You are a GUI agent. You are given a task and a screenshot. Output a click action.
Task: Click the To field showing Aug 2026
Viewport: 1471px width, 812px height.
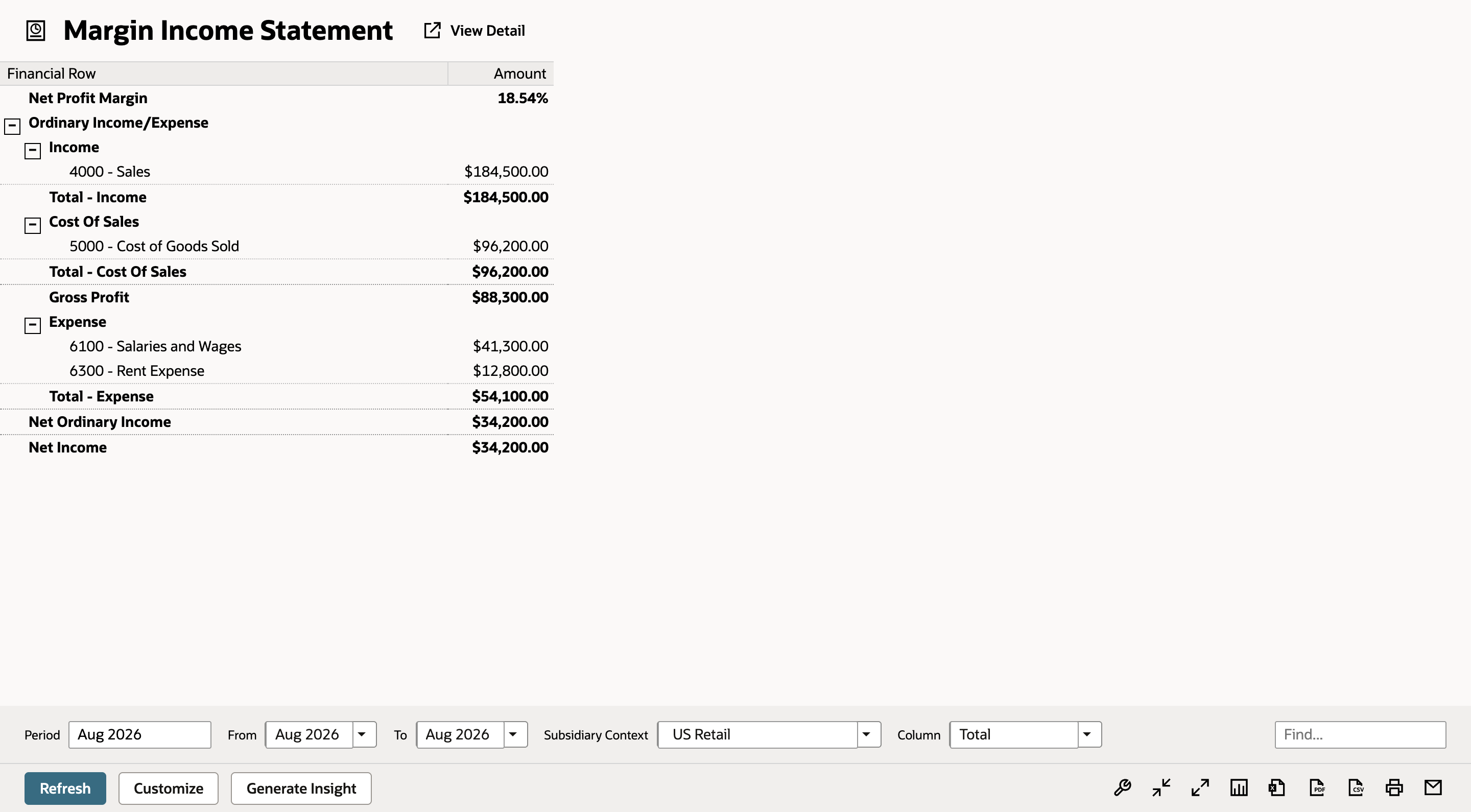click(460, 734)
